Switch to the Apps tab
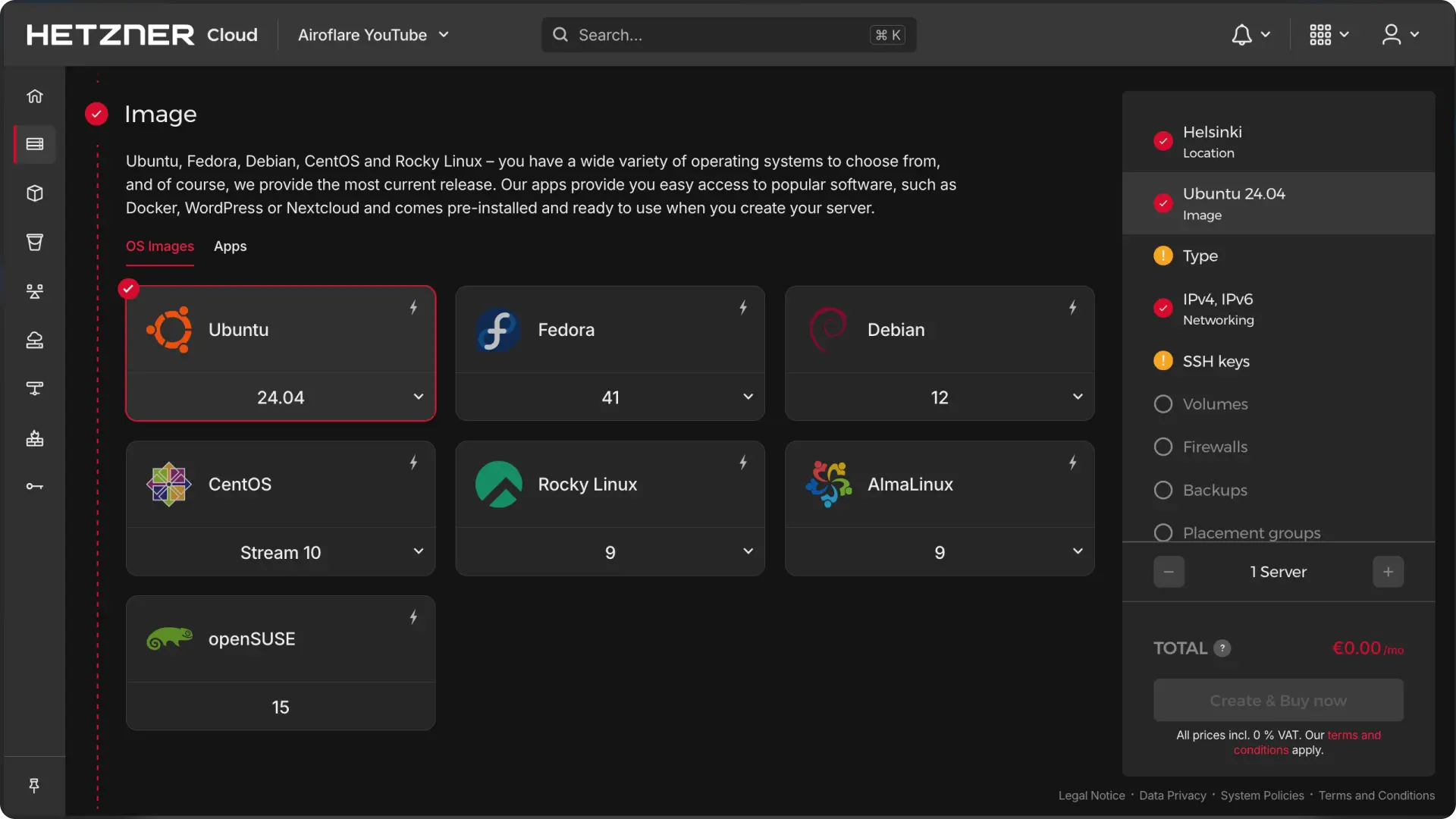The width and height of the screenshot is (1456, 819). [230, 246]
